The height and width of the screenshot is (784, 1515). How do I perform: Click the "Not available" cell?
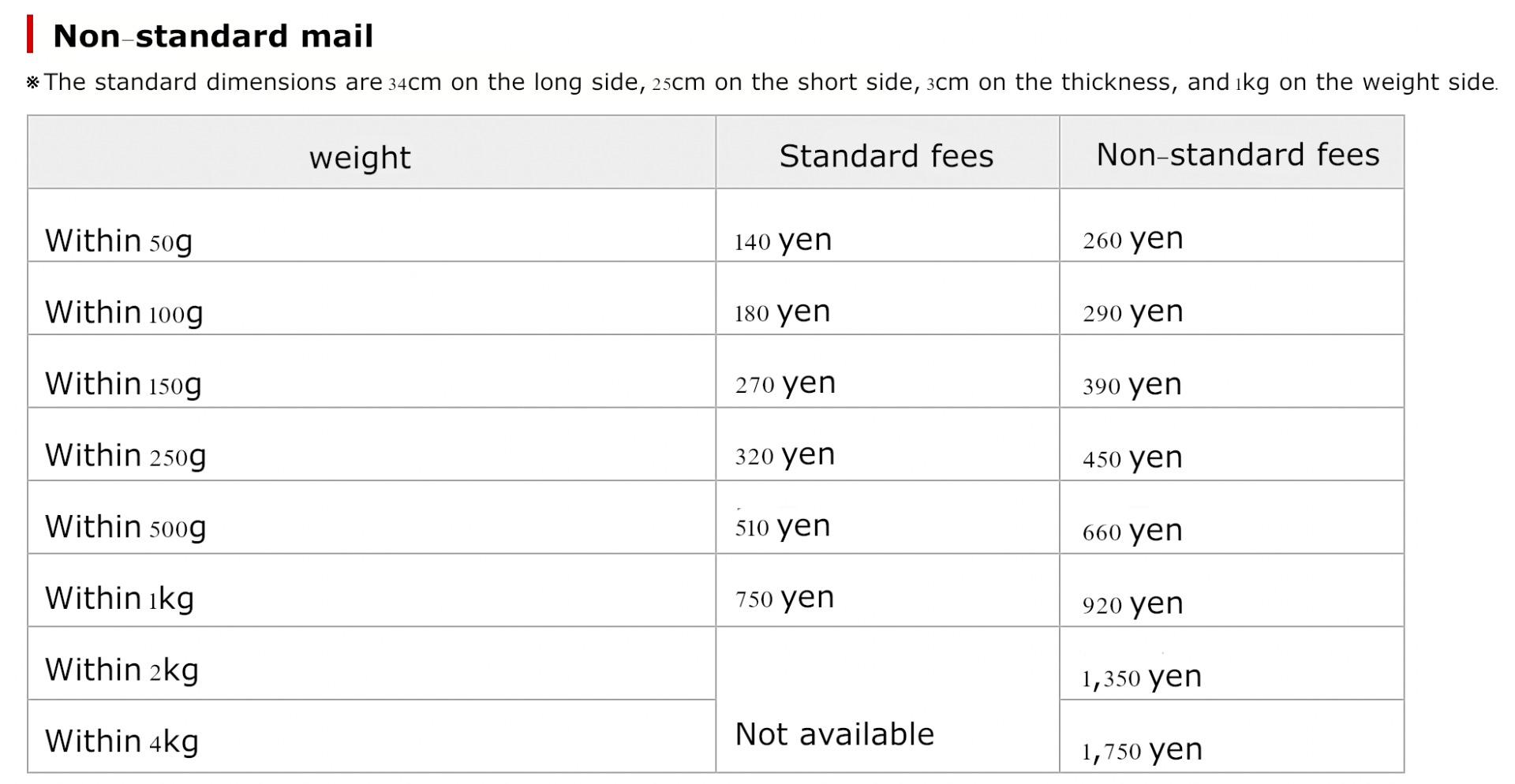pos(834,734)
